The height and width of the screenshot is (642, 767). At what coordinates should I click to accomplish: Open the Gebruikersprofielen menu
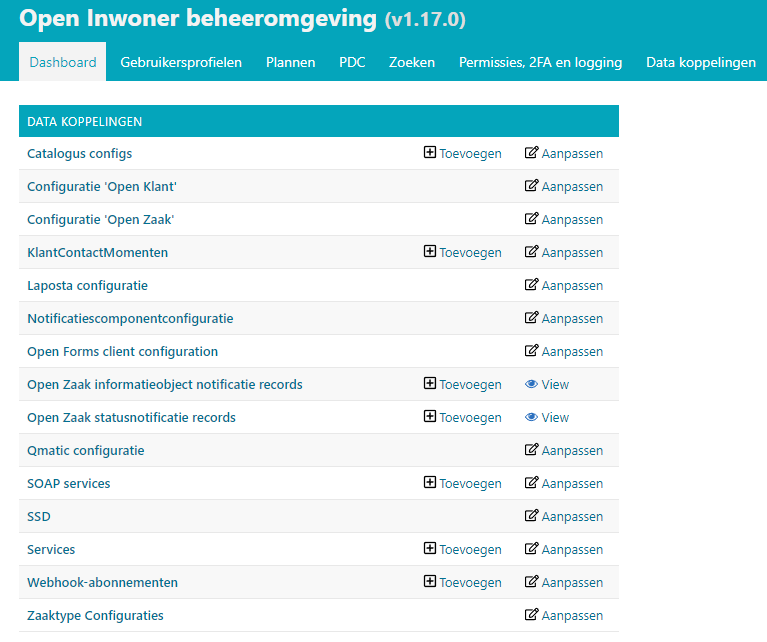[181, 62]
